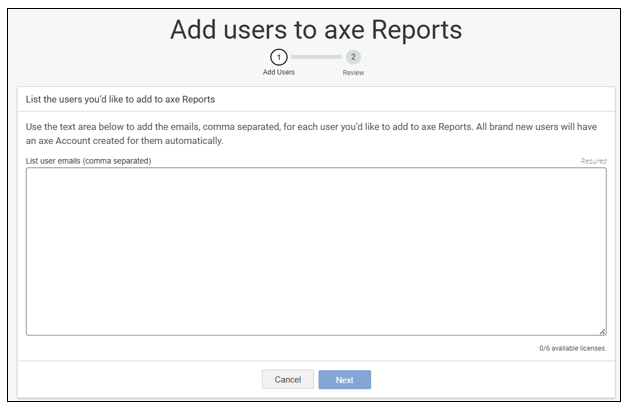Click the step 2 circle in stepper
The width and height of the screenshot is (628, 411).
[353, 57]
